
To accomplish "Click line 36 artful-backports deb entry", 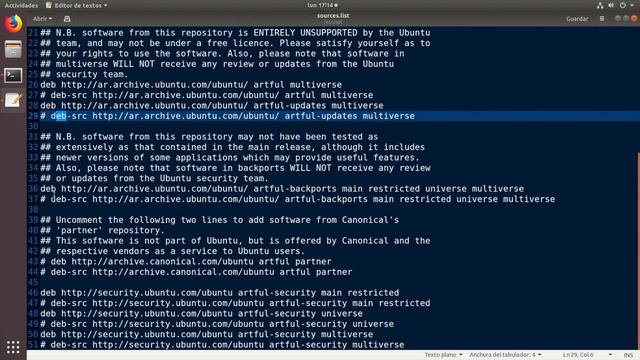I will (282, 189).
